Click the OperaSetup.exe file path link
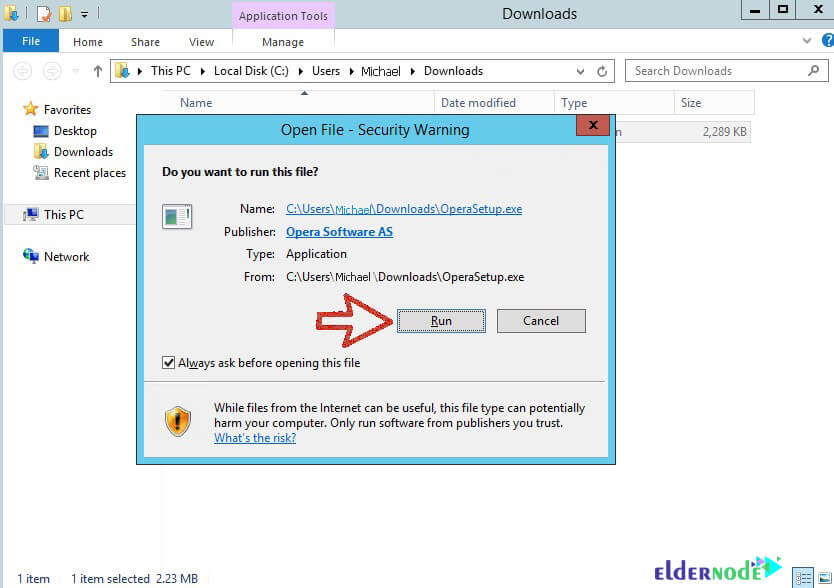The image size is (834, 588). [x=404, y=209]
